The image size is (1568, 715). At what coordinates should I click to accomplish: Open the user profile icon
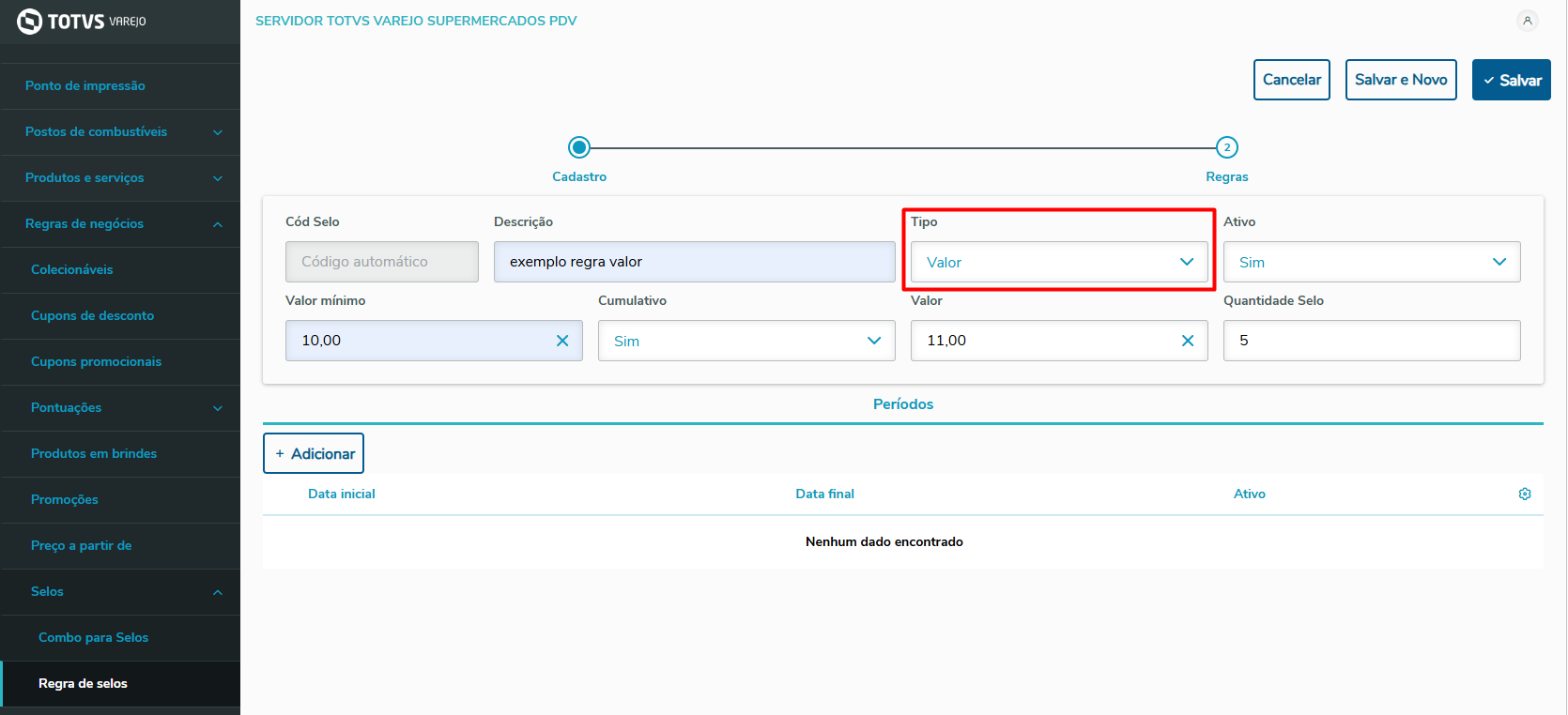1528,21
